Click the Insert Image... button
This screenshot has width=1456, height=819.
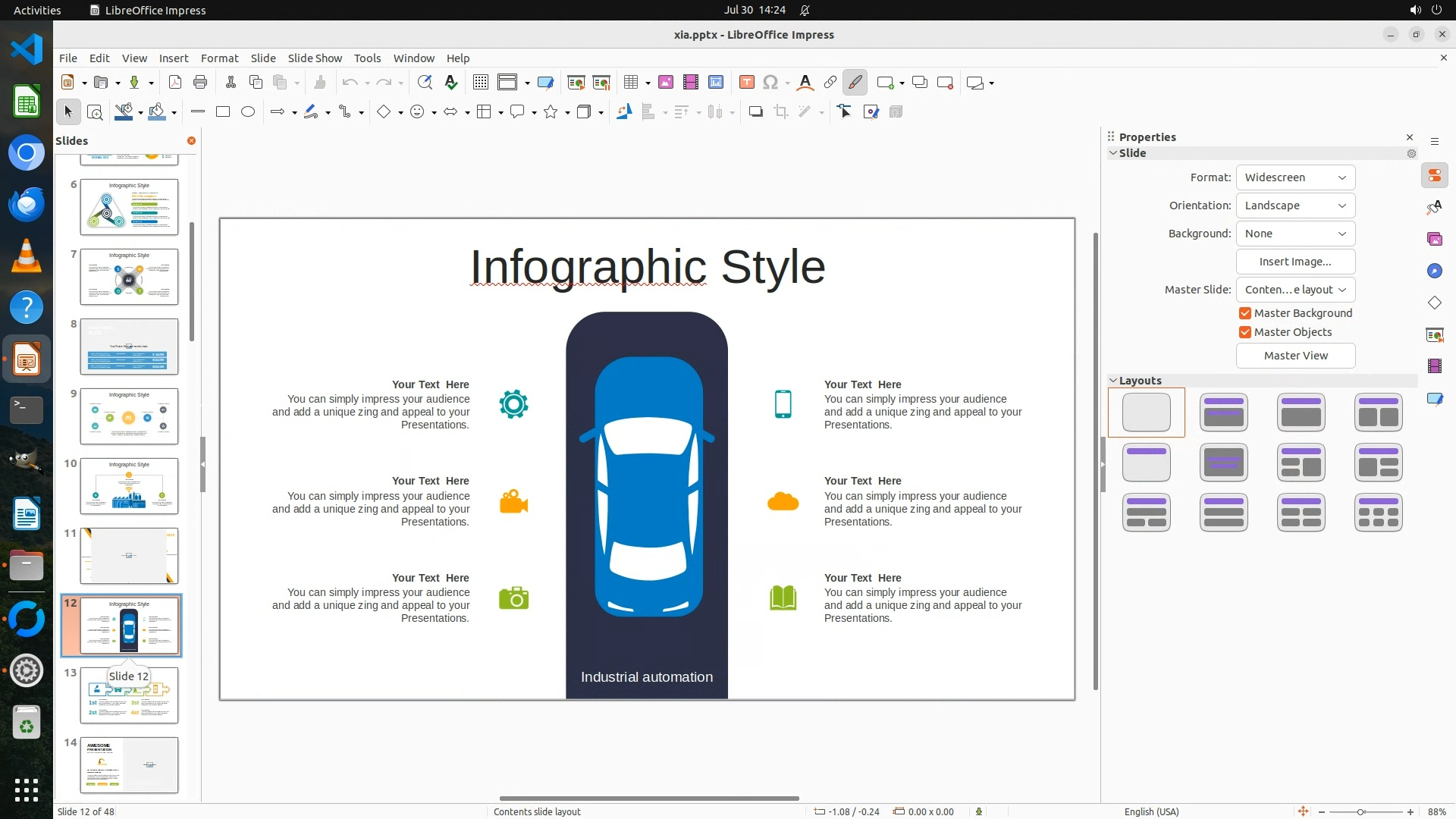click(x=1295, y=262)
